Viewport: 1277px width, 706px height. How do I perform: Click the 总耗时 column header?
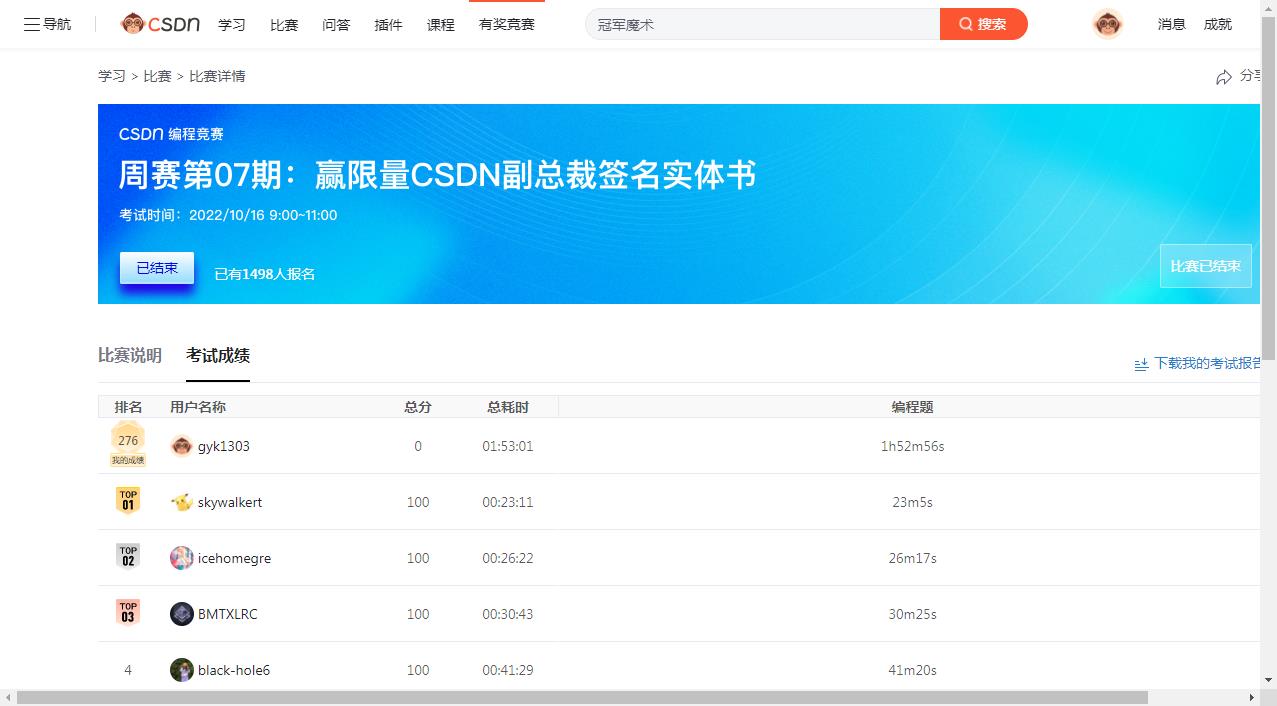pyautogui.click(x=508, y=407)
